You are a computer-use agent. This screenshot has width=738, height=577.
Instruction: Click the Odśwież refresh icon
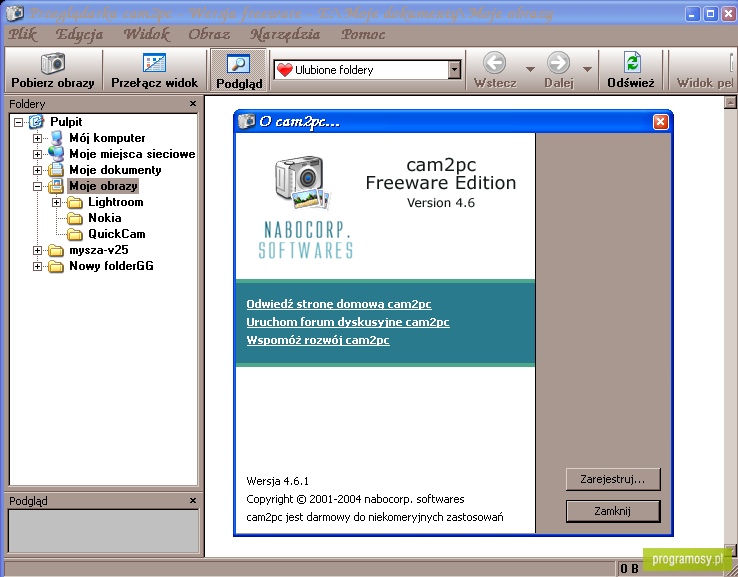click(x=632, y=63)
